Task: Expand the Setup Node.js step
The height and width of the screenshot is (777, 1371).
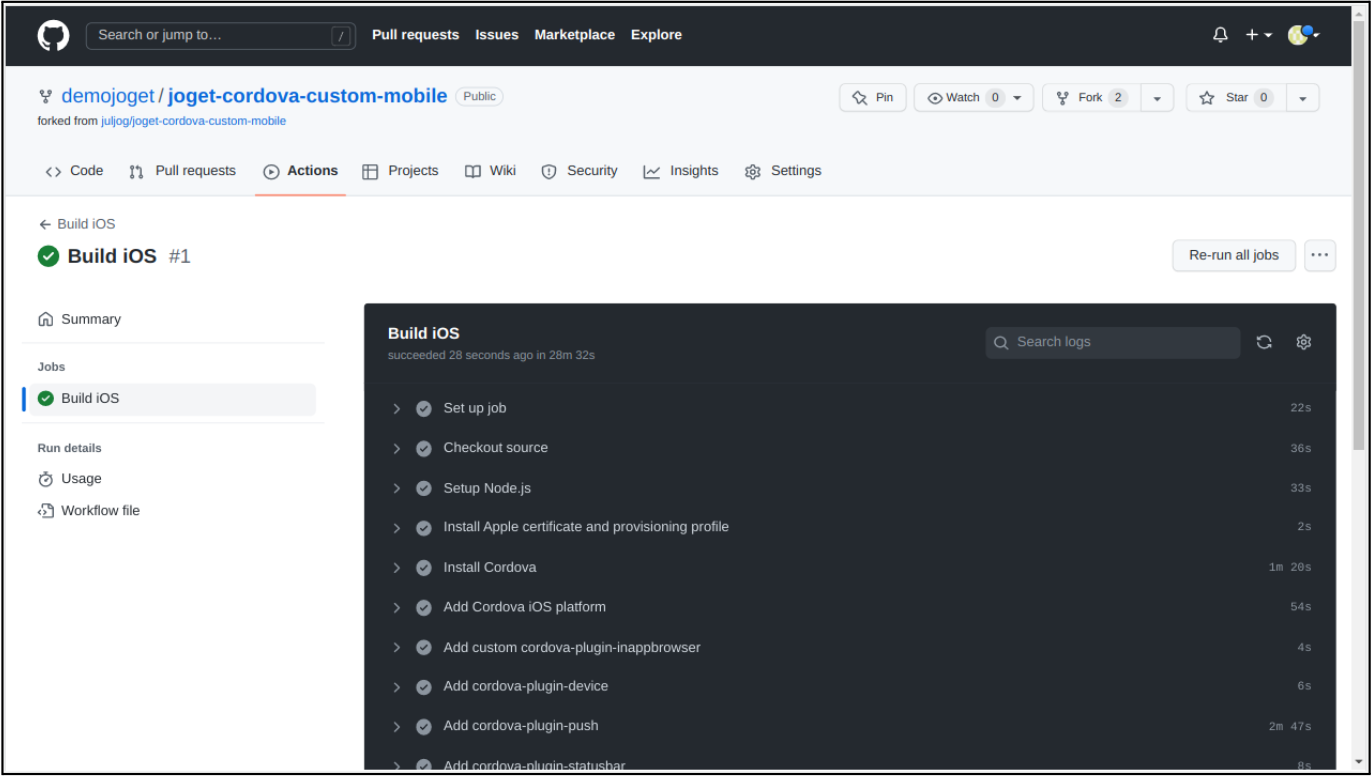Action: click(x=397, y=488)
